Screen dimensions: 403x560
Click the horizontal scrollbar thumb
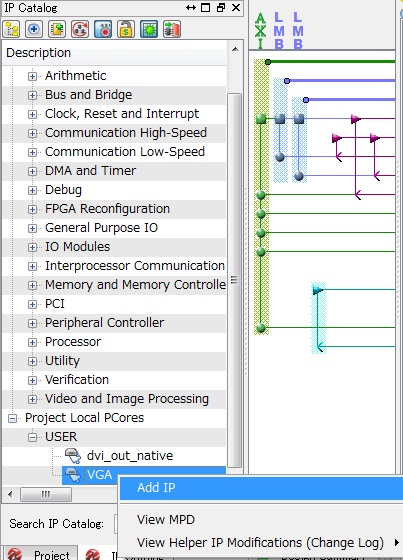(x=46, y=495)
